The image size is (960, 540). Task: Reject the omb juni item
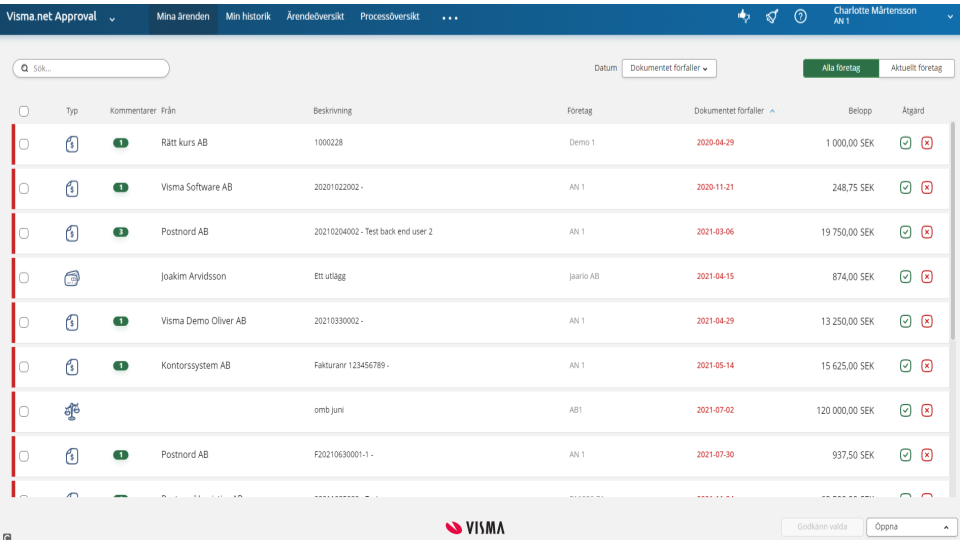[x=927, y=410]
